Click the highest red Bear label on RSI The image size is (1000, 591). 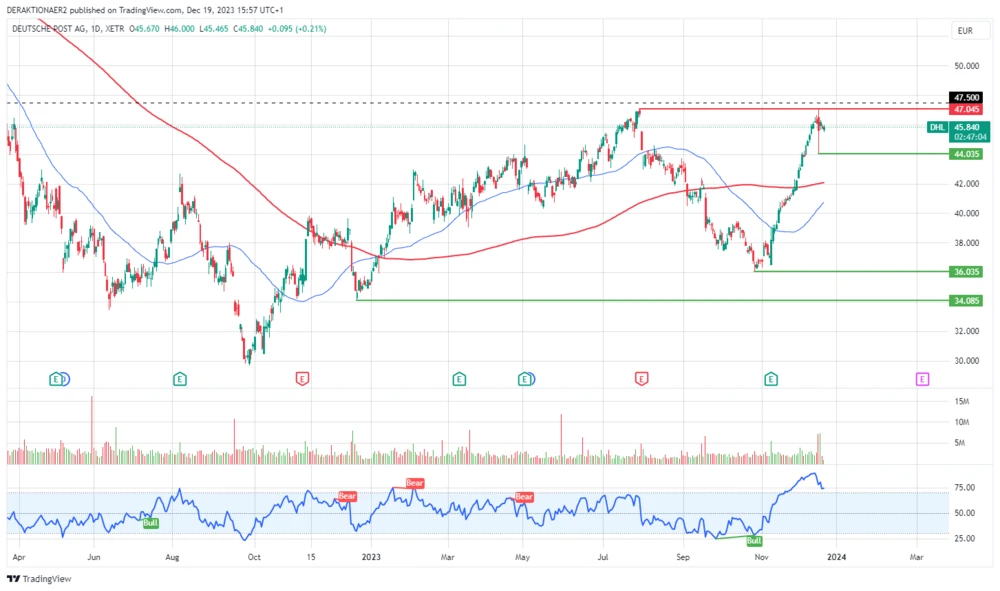(x=415, y=483)
